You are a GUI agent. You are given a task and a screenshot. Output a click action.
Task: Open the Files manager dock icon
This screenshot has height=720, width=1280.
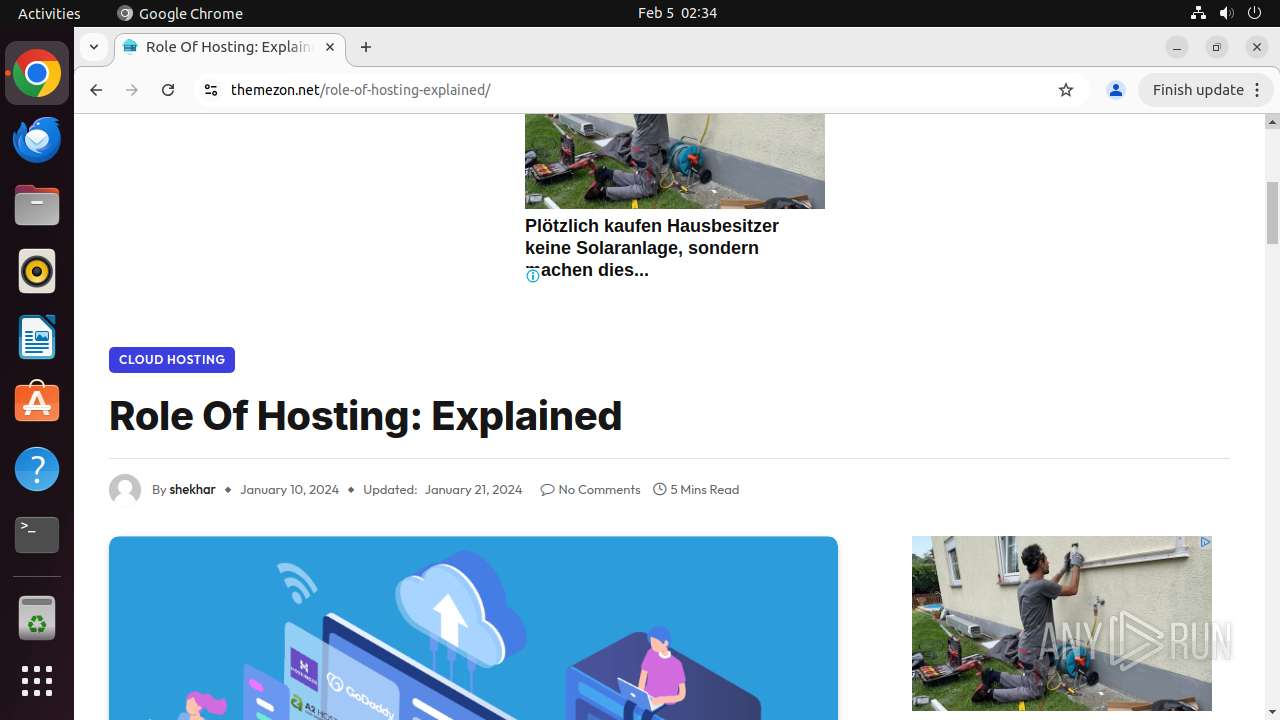[37, 206]
